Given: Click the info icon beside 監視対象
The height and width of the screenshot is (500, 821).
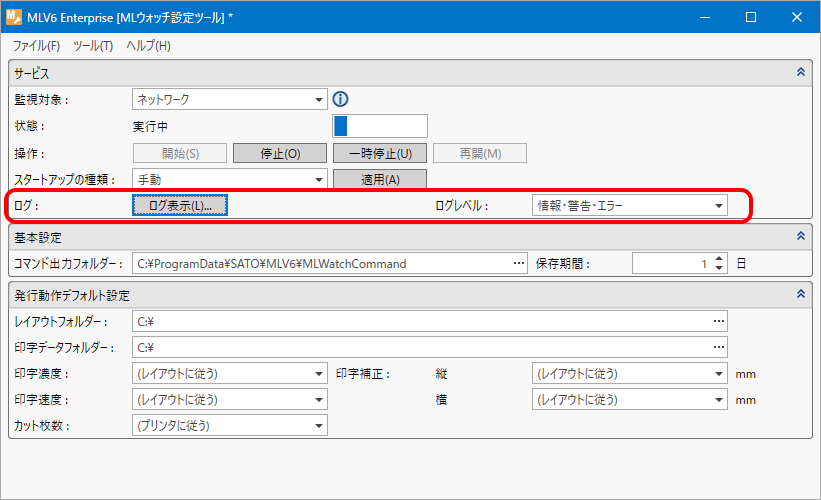Looking at the screenshot, I should [340, 99].
